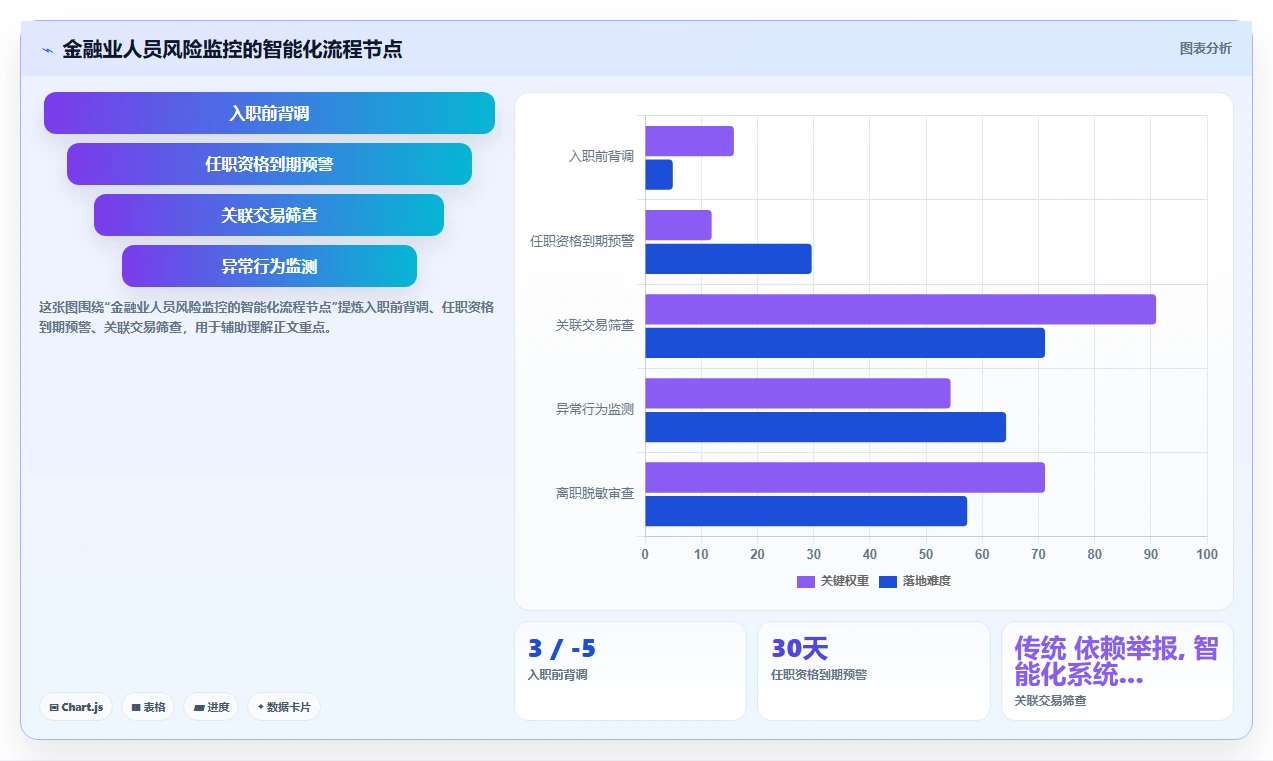This screenshot has width=1273, height=761.
Task: Select the 任职资格到期预警 funnel stage
Action: click(269, 164)
